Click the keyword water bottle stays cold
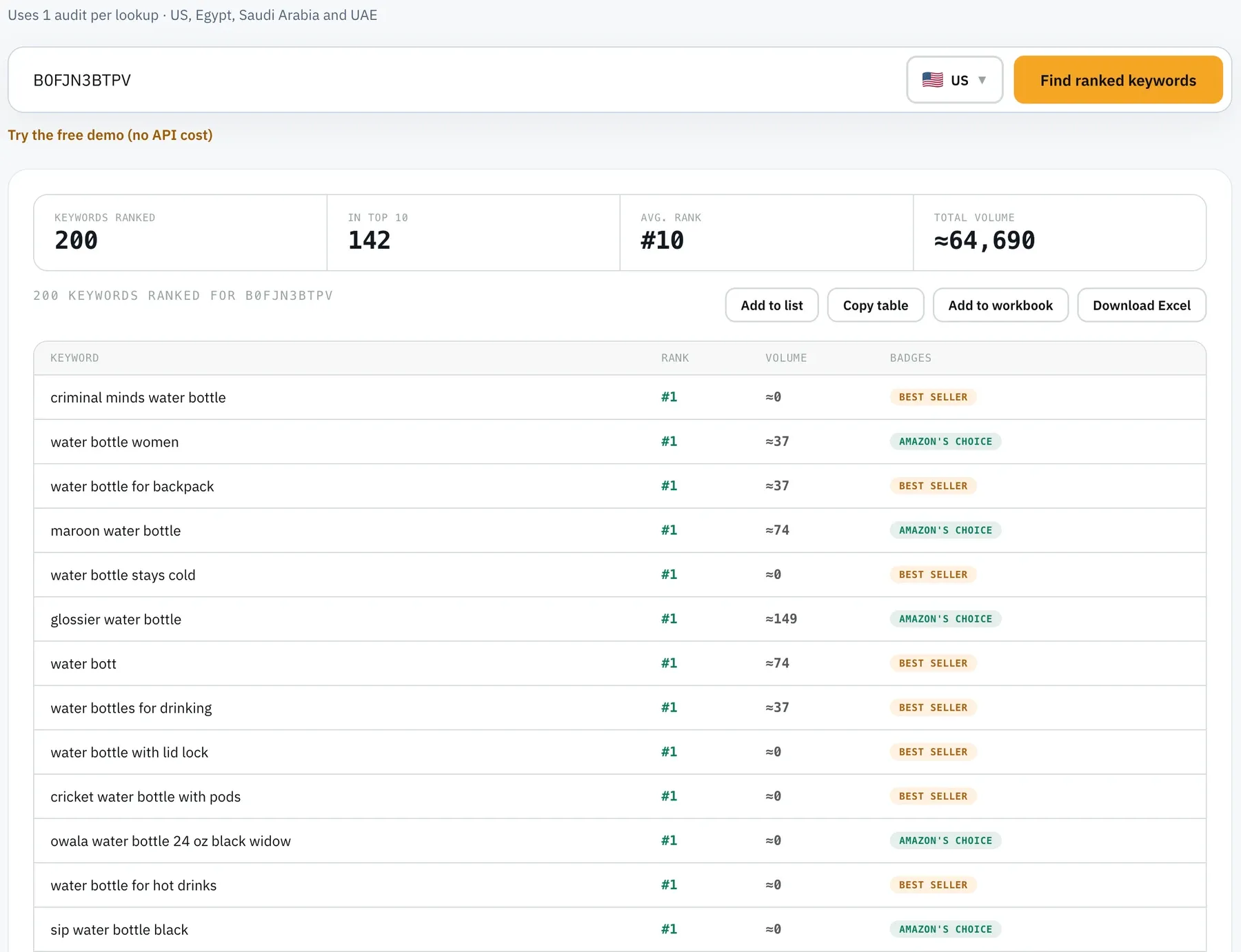This screenshot has height=952, width=1241. pos(123,575)
